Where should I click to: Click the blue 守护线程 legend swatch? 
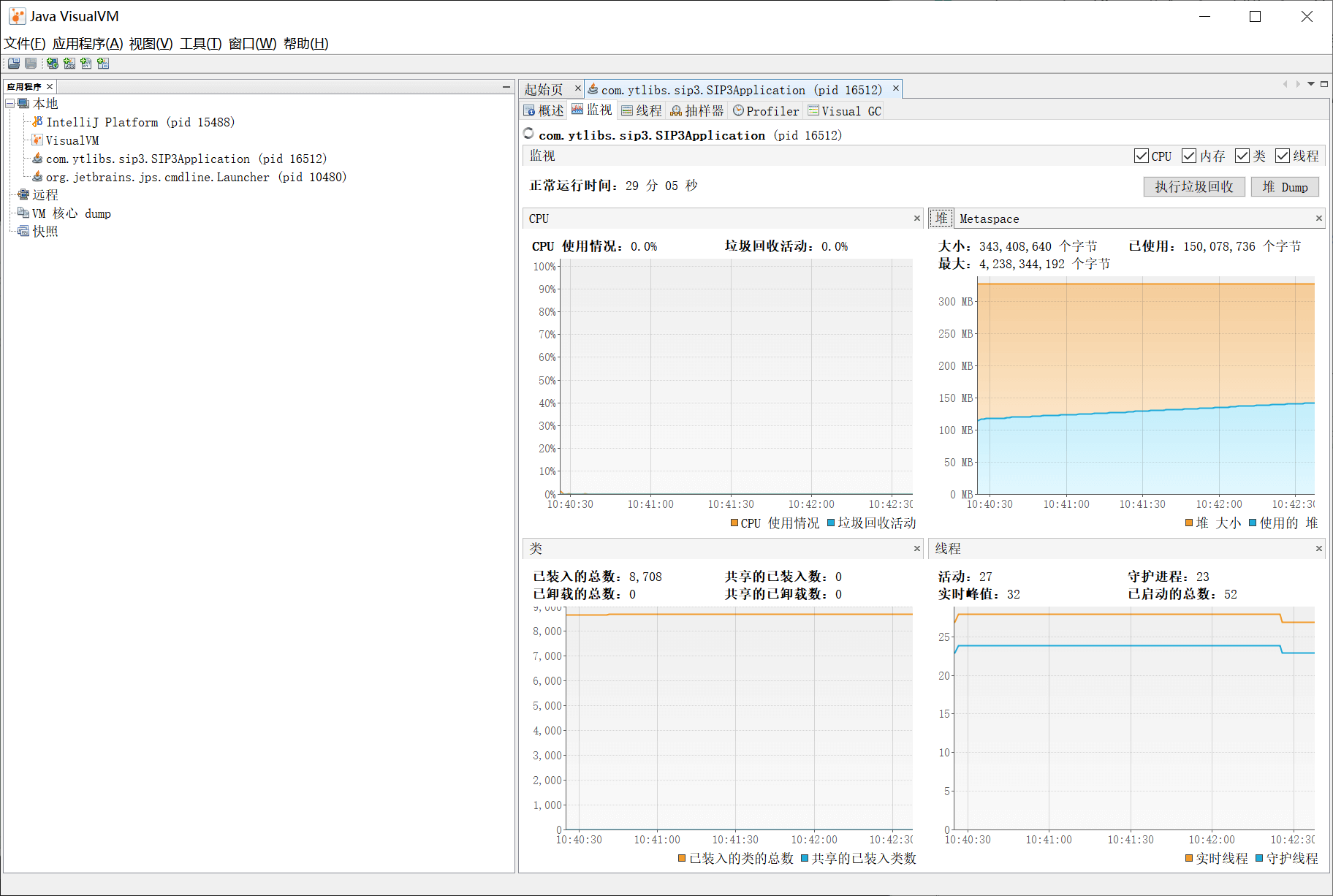(x=1259, y=858)
